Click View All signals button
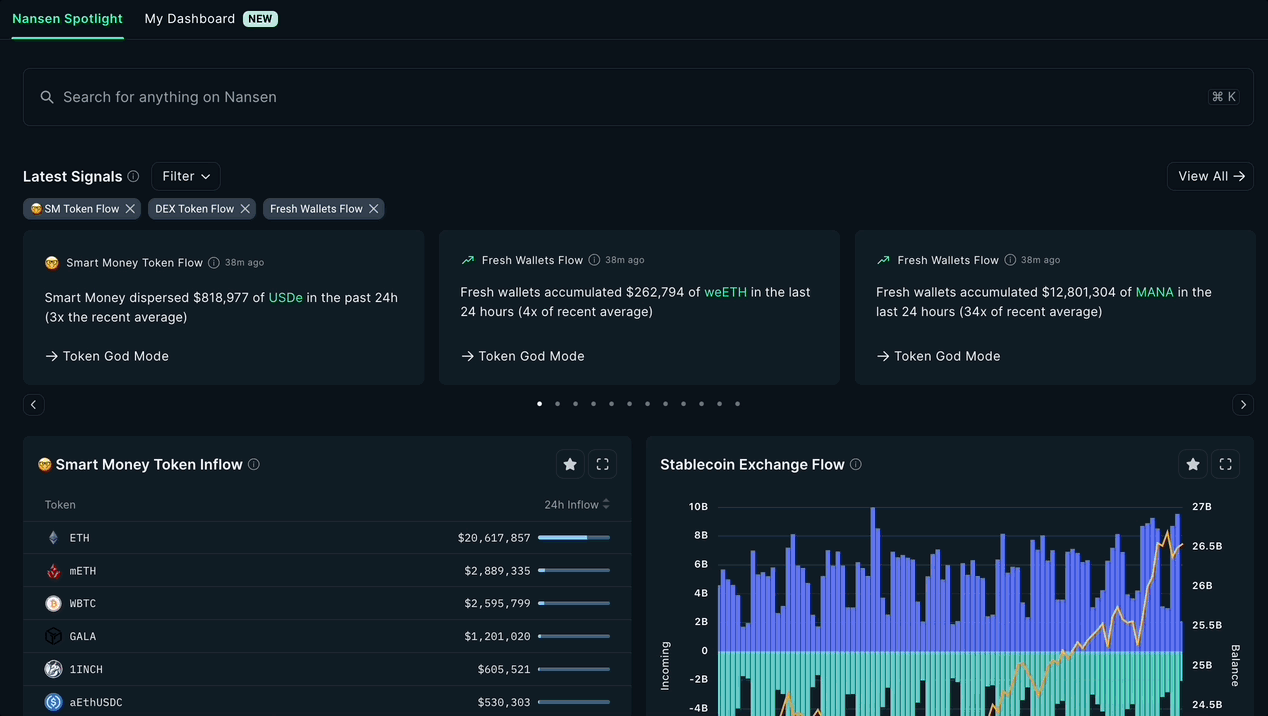1268x716 pixels. pyautogui.click(x=1210, y=176)
